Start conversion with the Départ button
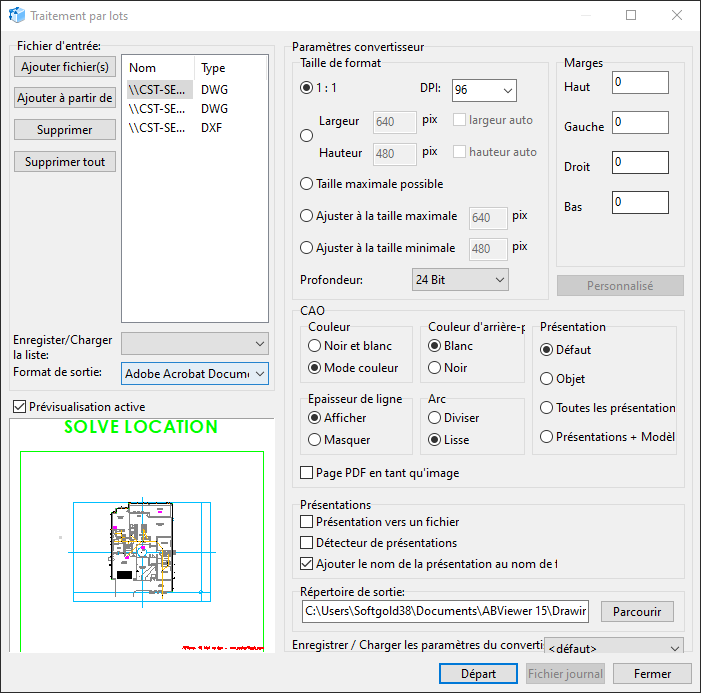The height and width of the screenshot is (693, 701). click(x=478, y=674)
